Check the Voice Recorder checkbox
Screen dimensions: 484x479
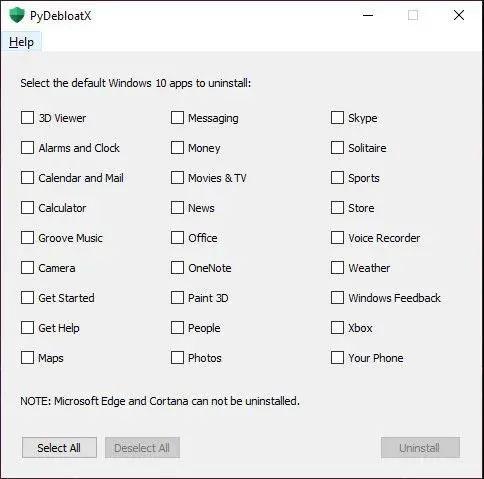coord(337,238)
